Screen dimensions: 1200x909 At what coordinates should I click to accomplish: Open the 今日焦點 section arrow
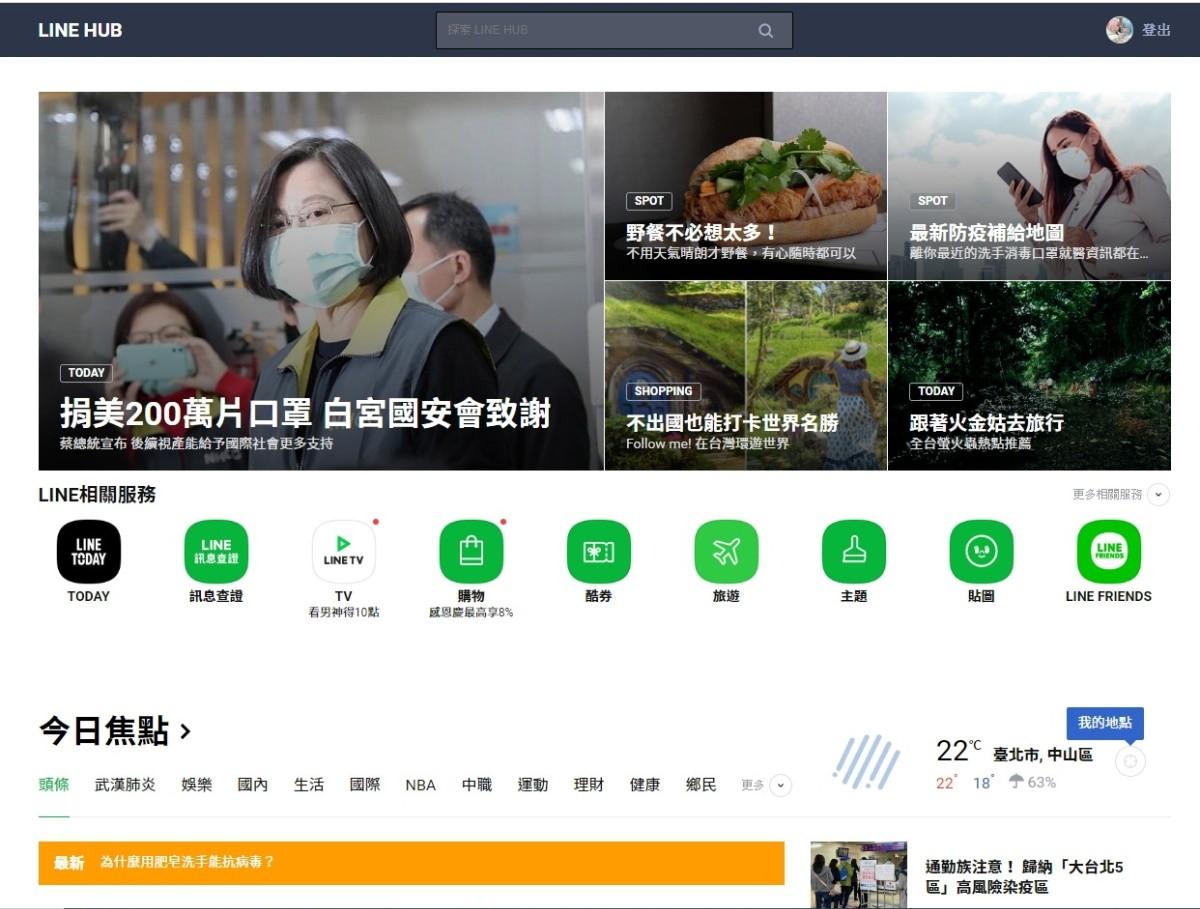point(185,732)
